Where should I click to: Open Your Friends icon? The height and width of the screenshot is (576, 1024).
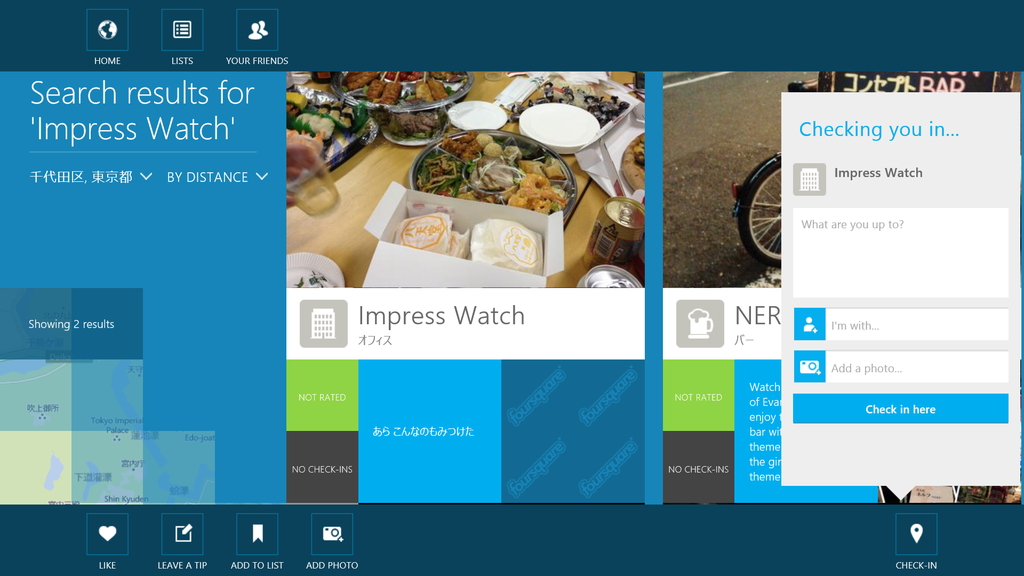(x=257, y=30)
